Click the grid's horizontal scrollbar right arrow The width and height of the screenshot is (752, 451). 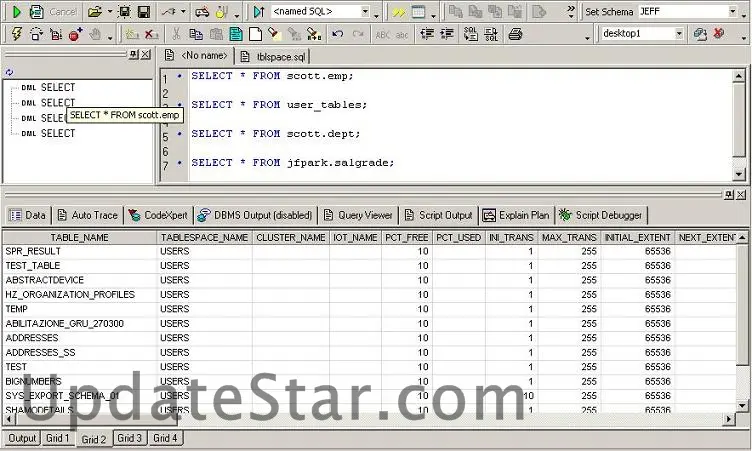click(729, 419)
